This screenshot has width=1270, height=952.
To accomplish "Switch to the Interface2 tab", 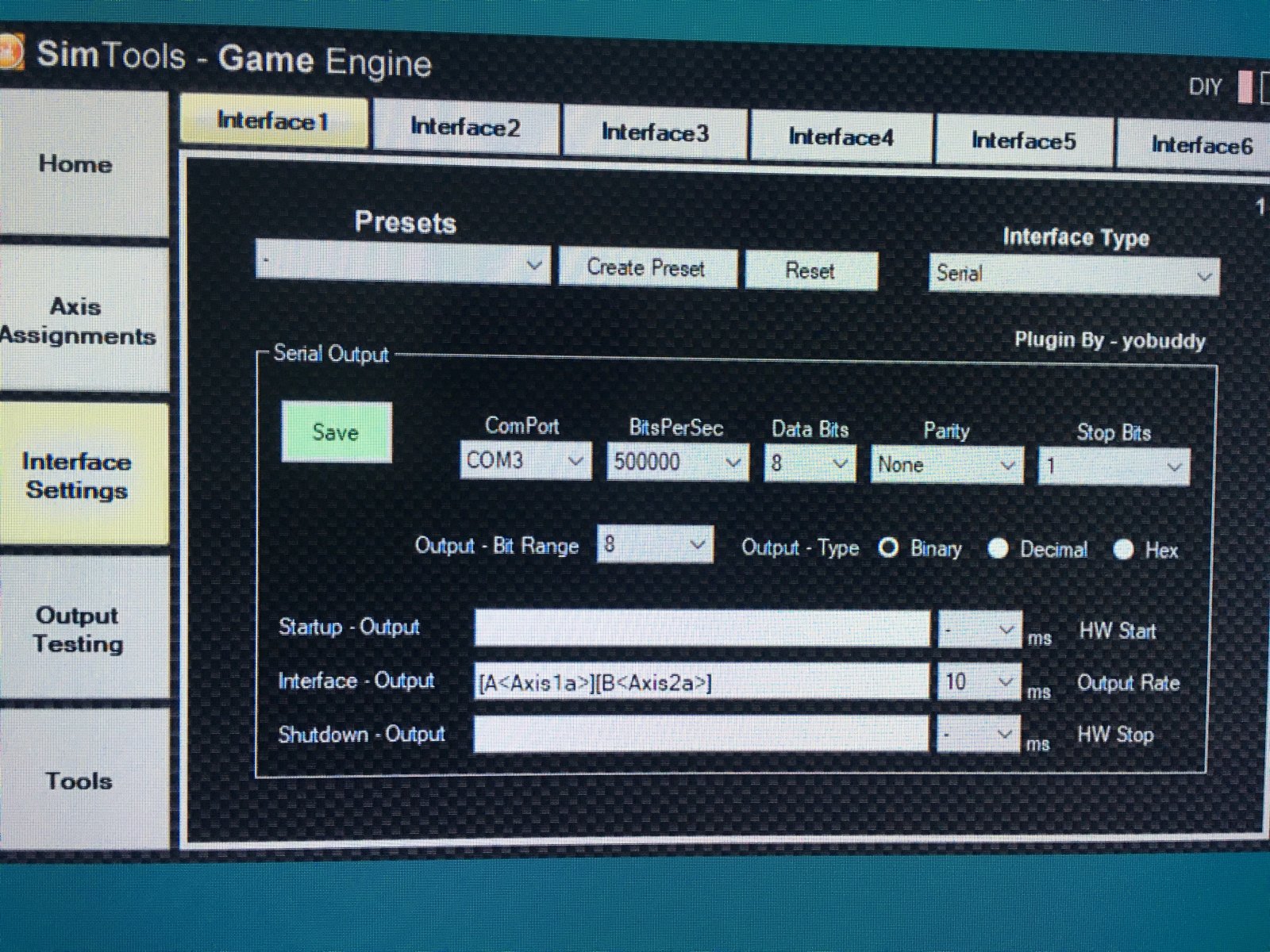I will (466, 127).
